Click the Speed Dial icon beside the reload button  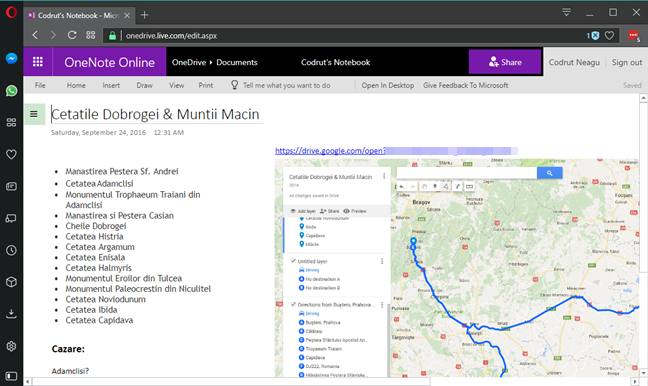[91, 35]
